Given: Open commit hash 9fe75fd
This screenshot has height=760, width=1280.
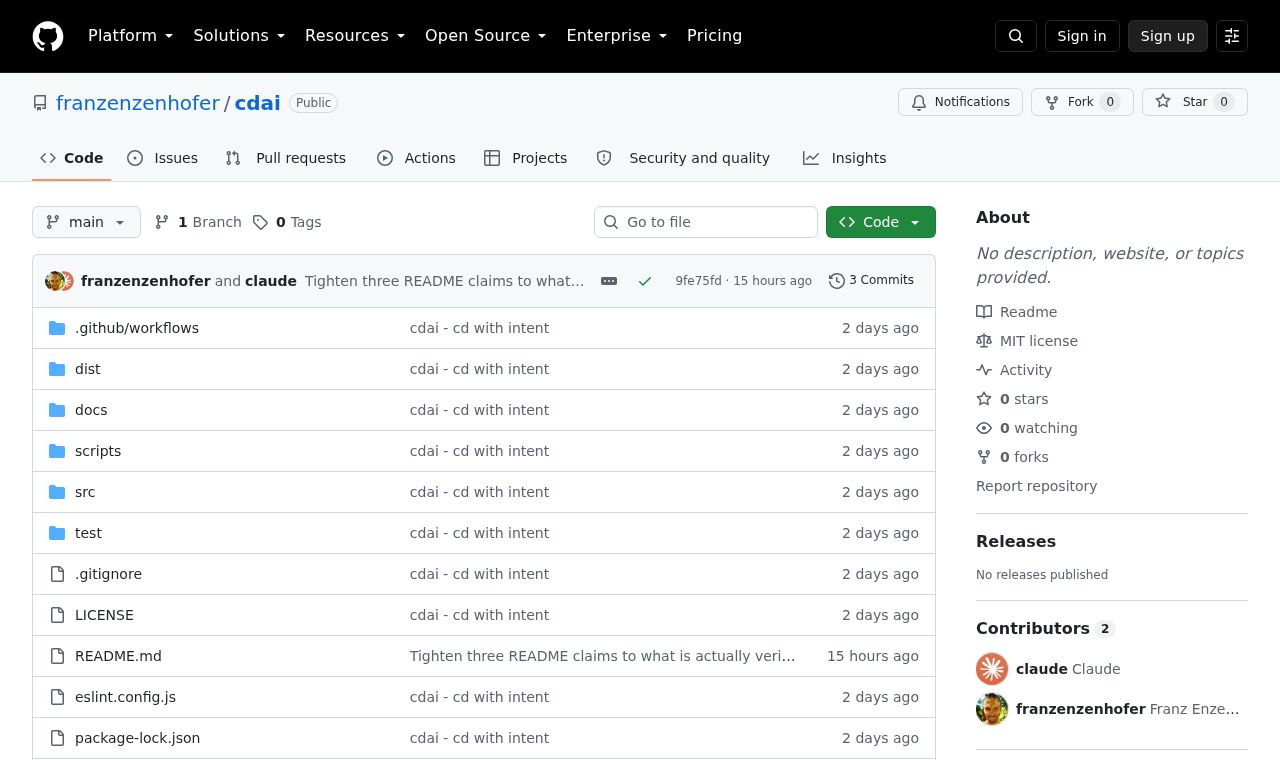Looking at the screenshot, I should (x=698, y=281).
